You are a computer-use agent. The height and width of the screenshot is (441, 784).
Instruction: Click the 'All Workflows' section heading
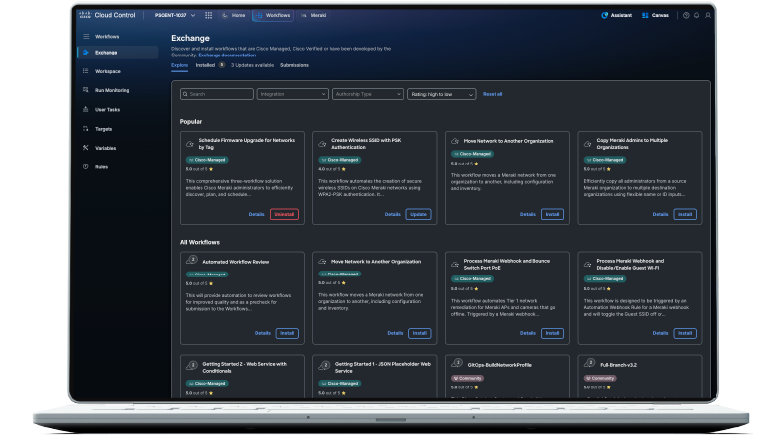pos(200,242)
